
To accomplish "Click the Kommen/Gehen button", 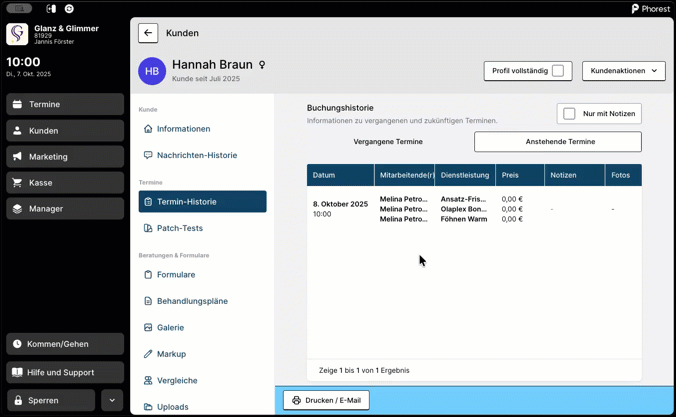I will (65, 344).
